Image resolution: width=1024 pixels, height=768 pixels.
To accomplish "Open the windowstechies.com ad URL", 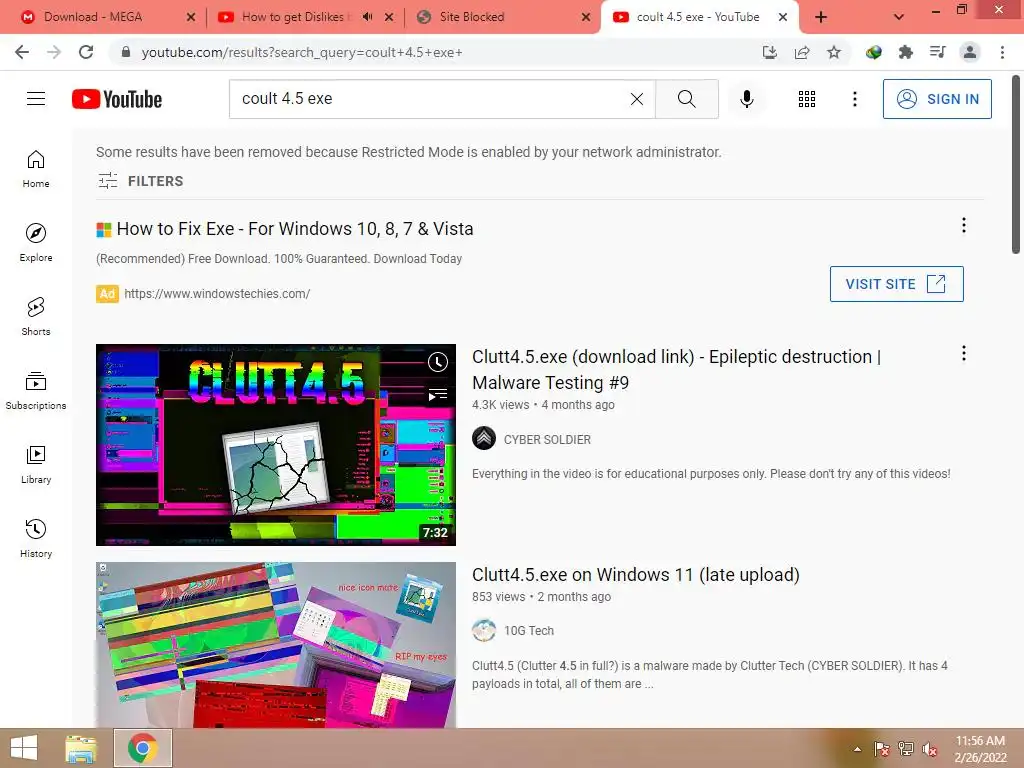I will (217, 294).
